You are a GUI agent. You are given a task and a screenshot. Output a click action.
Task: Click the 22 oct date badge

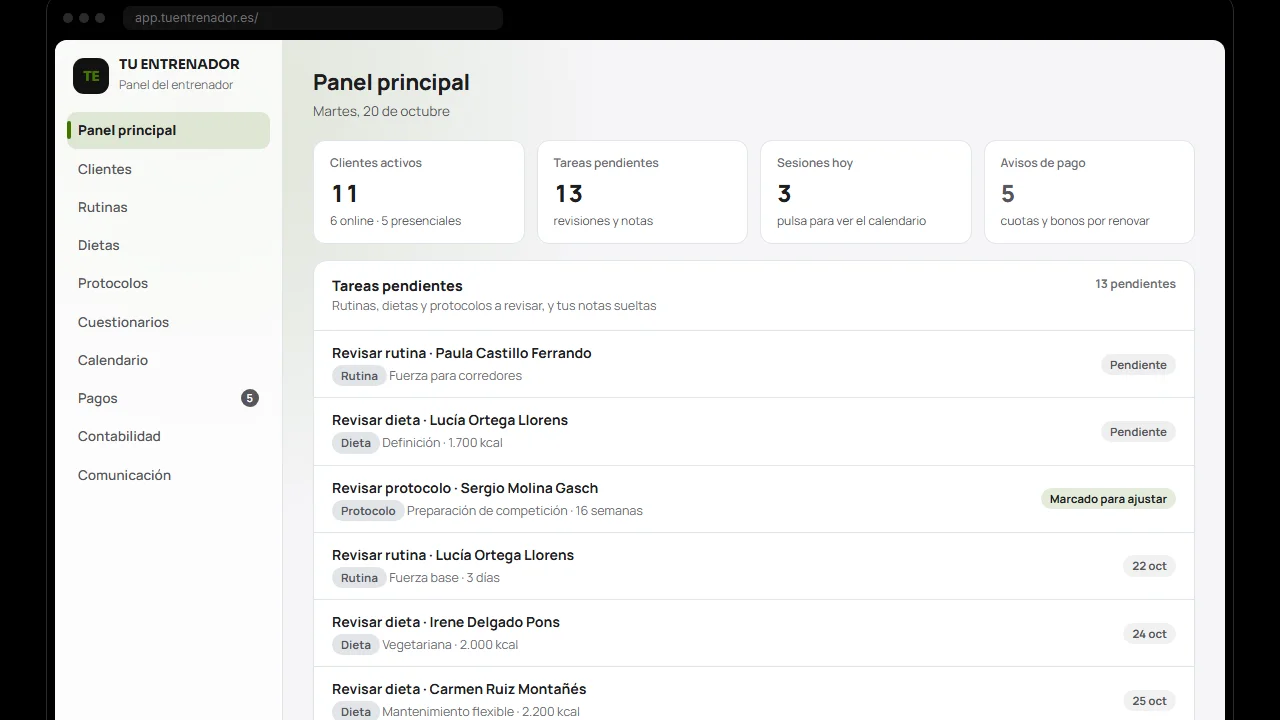(x=1149, y=566)
